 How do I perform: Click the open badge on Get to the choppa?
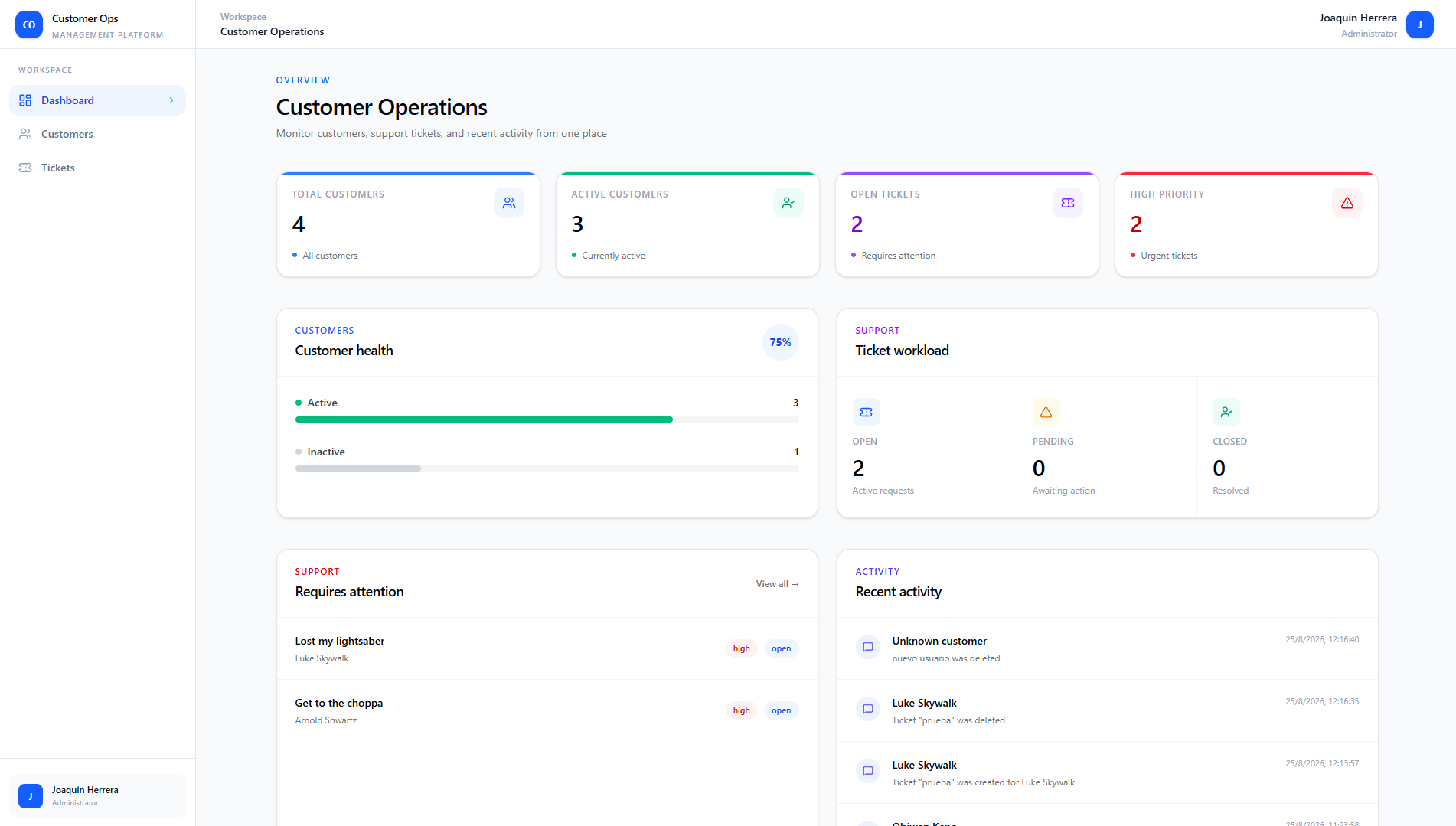[781, 710]
